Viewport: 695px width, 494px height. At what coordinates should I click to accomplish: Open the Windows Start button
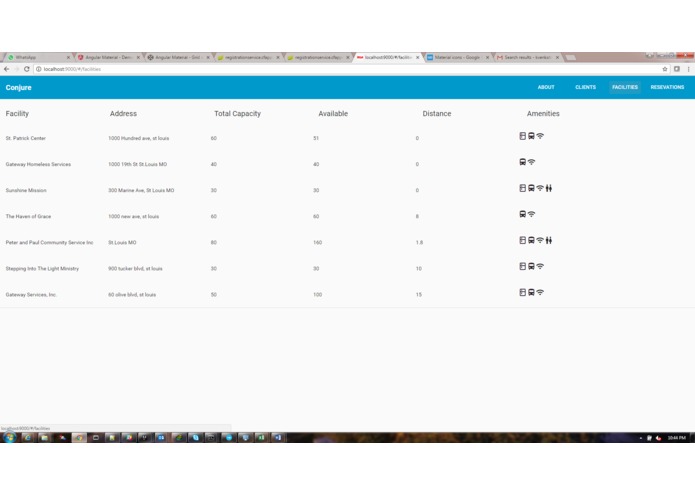pos(9,438)
